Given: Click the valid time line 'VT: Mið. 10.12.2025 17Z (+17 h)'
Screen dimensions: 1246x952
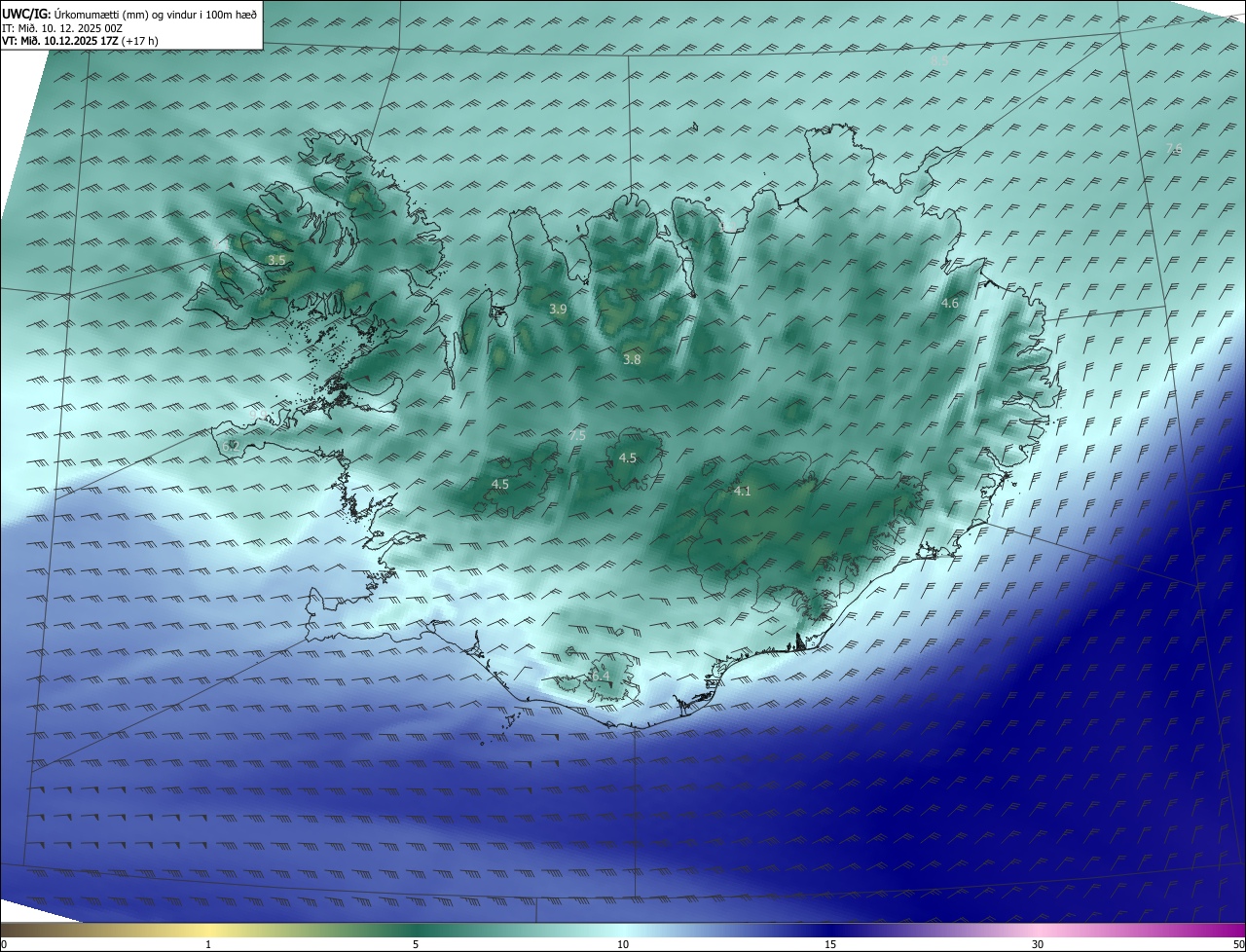Looking at the screenshot, I should click(x=79, y=41).
